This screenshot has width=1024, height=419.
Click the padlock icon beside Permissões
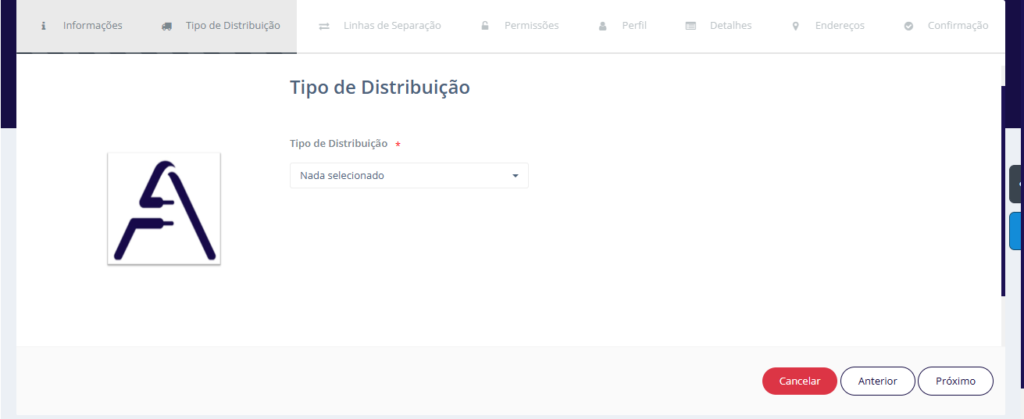[485, 26]
